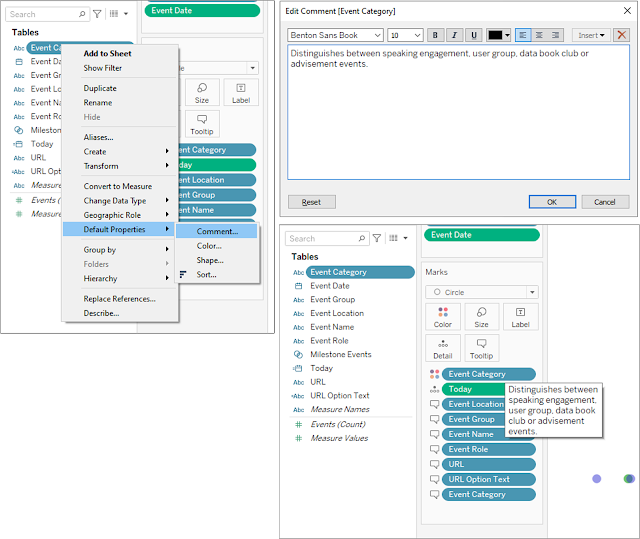The width and height of the screenshot is (640, 539).
Task: Expand the Transform submenu
Action: click(x=120, y=166)
